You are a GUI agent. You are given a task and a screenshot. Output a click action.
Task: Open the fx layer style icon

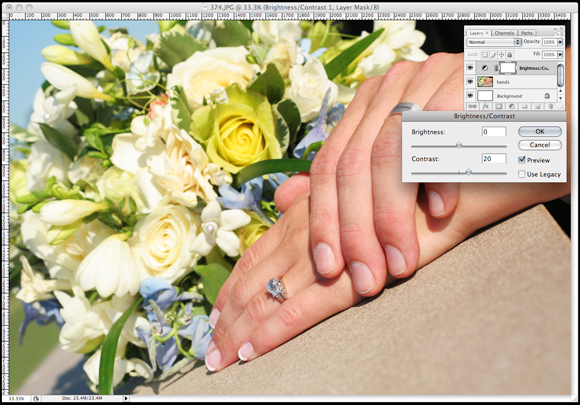(486, 107)
